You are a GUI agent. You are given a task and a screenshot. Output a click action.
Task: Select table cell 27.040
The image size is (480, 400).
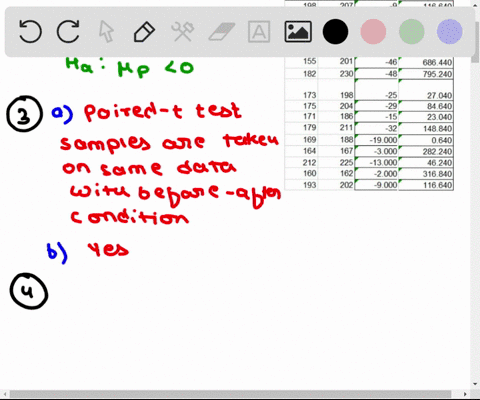point(426,90)
